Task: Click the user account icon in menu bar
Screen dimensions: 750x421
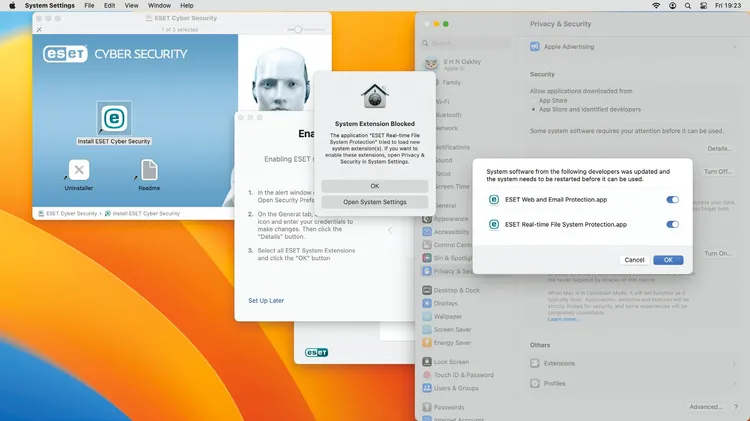Action: click(673, 6)
